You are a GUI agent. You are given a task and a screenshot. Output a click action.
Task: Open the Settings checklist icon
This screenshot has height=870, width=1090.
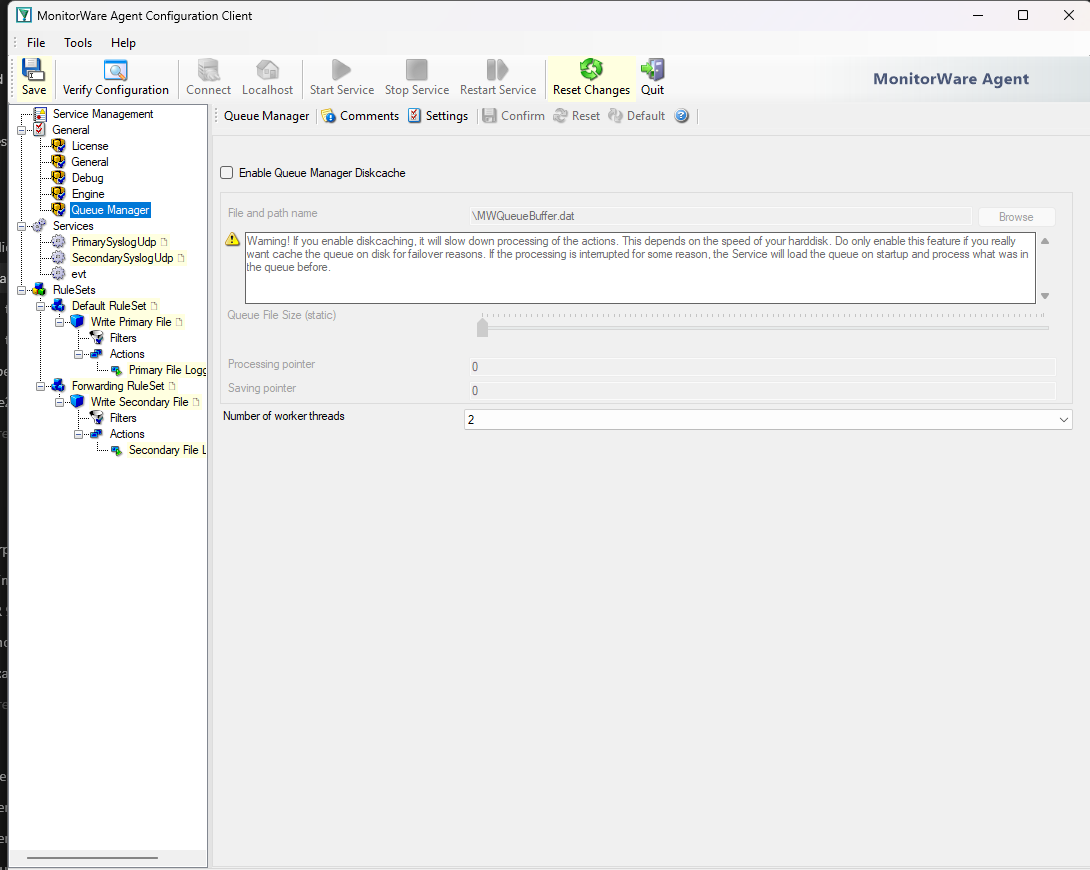pos(414,115)
